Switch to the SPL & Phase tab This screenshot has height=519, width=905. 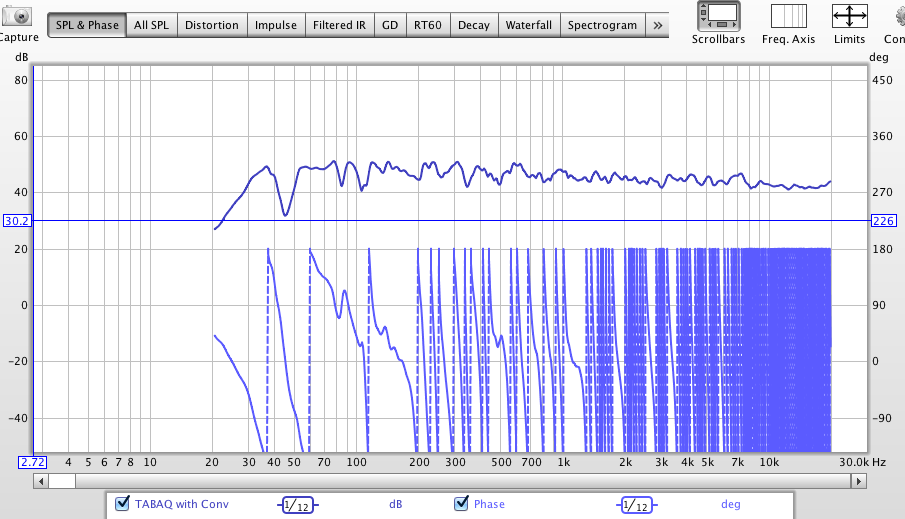tap(87, 25)
